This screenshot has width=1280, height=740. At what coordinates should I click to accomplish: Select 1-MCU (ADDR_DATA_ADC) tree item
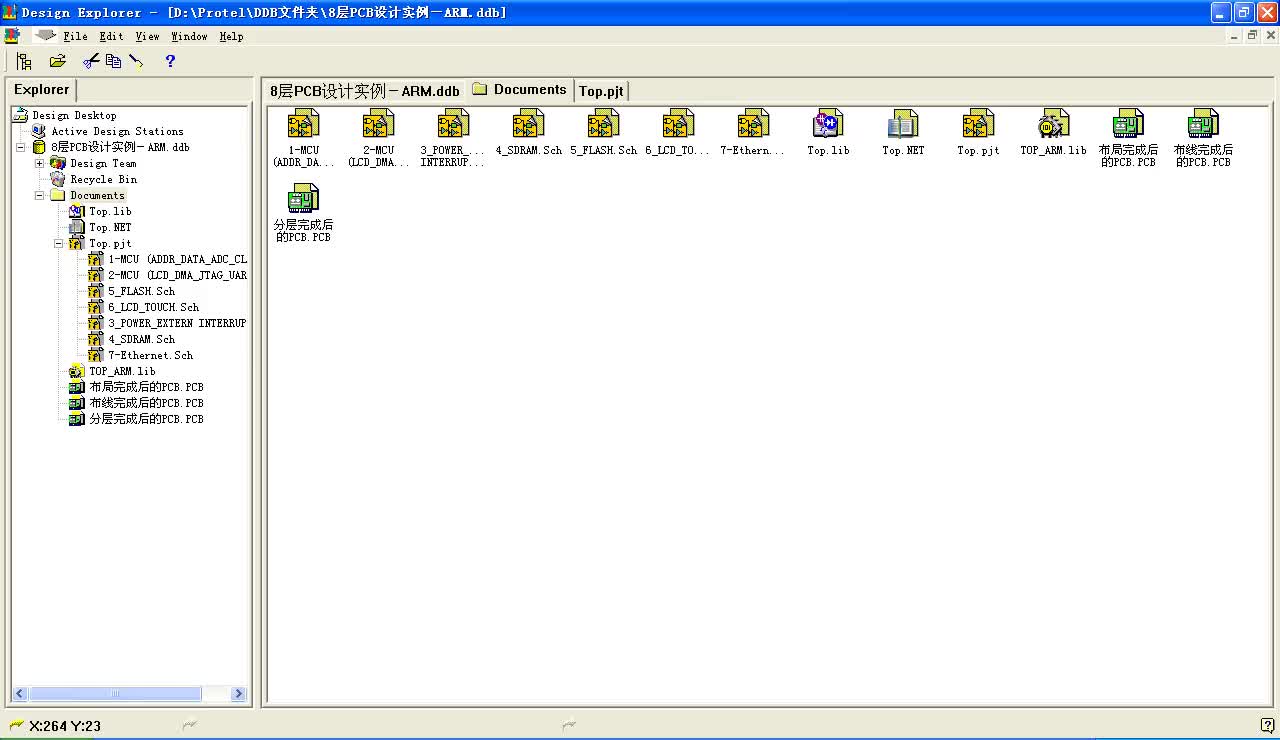[177, 259]
